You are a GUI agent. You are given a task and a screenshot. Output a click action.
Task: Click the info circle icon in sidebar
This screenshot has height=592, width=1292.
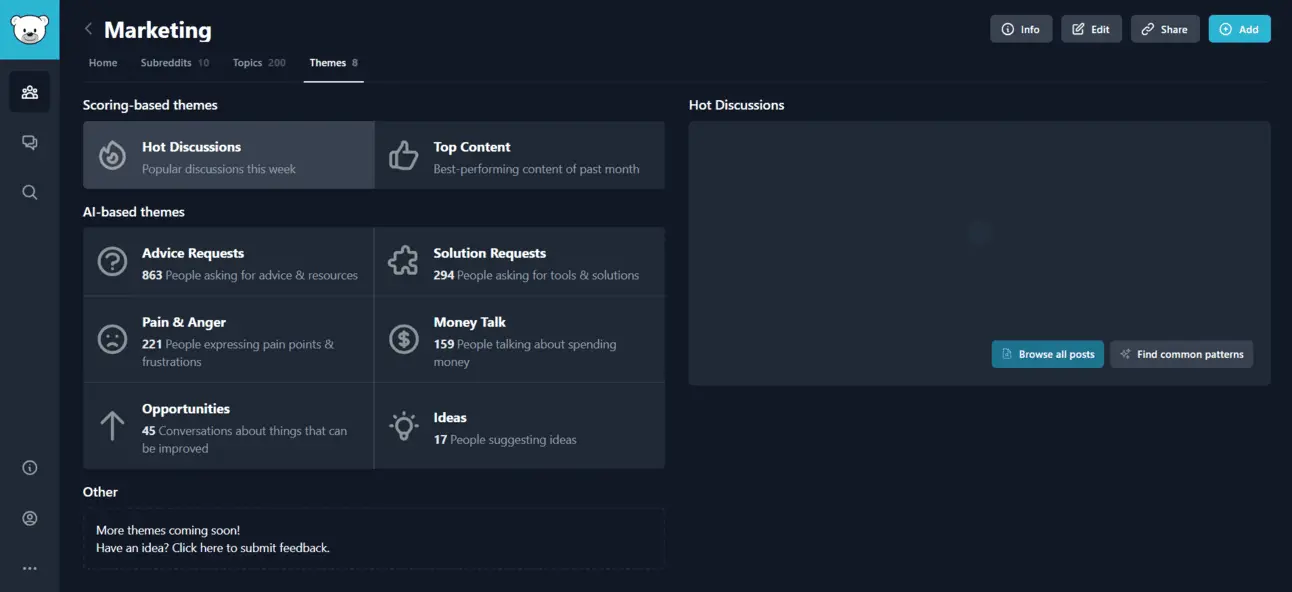29,467
